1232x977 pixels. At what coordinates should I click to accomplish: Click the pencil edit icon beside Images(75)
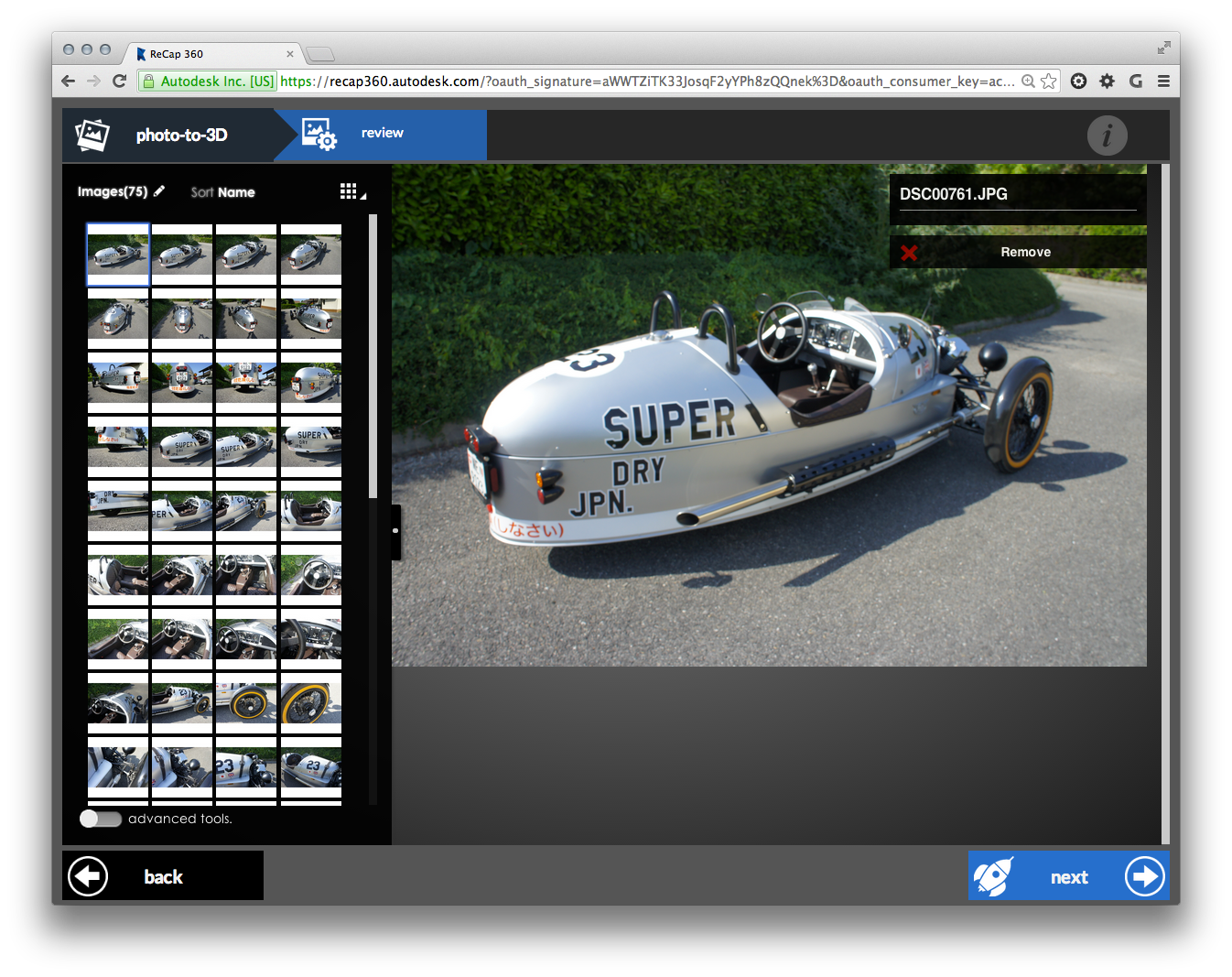159,191
